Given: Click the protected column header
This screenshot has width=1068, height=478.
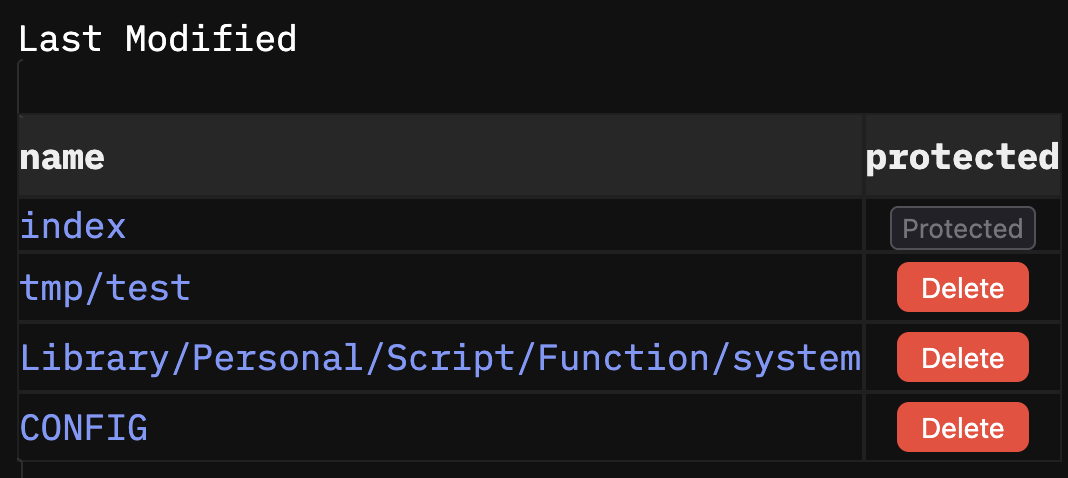Looking at the screenshot, I should click(962, 158).
